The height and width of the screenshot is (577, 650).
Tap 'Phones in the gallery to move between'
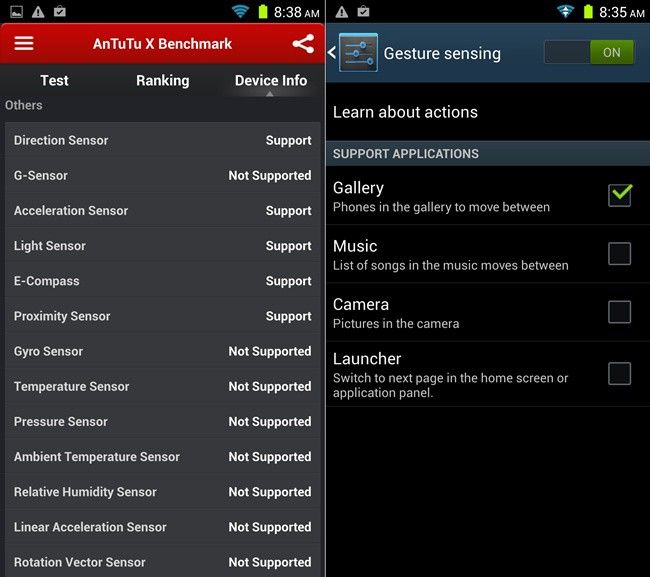441,207
